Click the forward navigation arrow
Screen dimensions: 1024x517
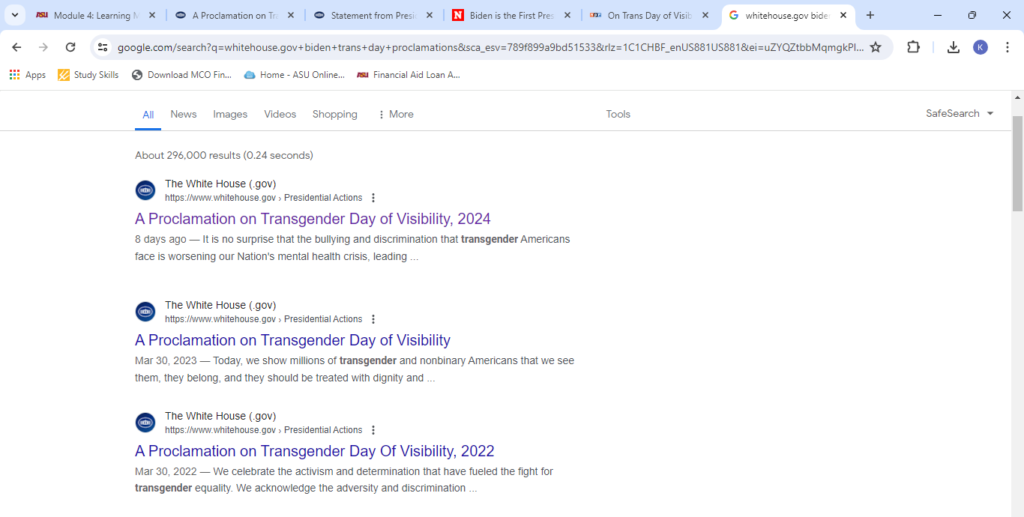point(43,47)
